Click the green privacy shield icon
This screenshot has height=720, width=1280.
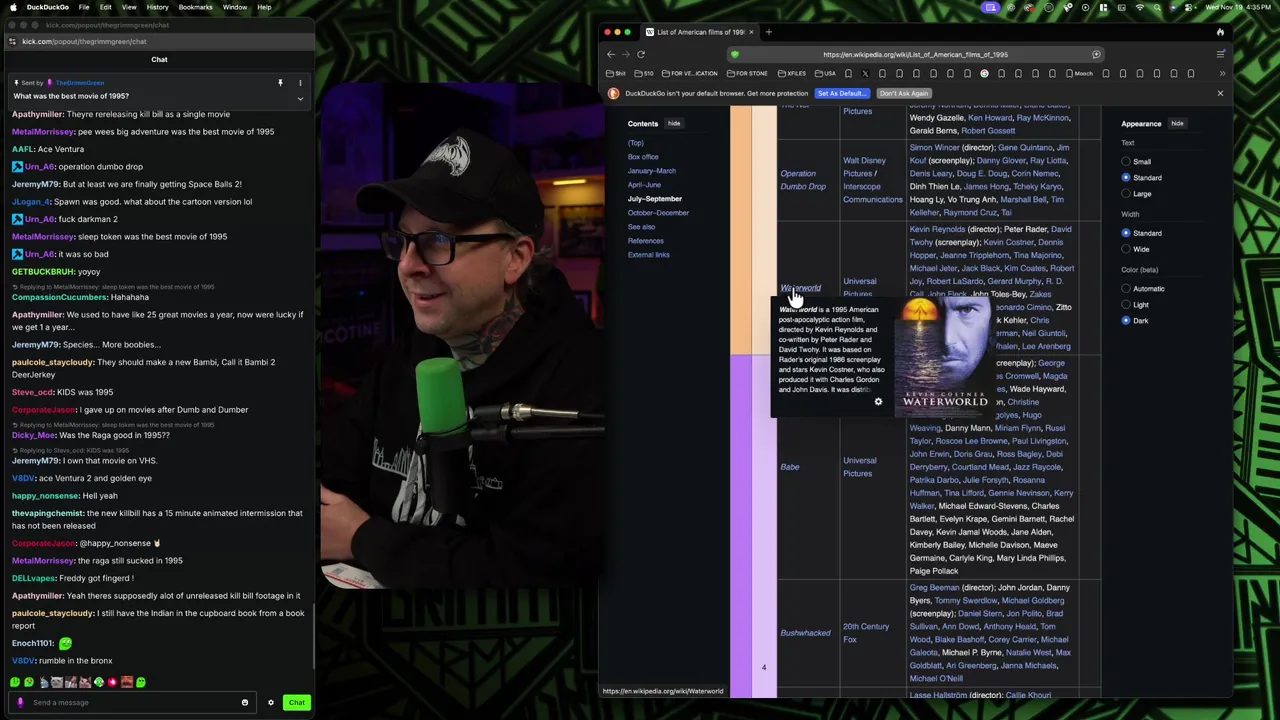click(x=735, y=54)
